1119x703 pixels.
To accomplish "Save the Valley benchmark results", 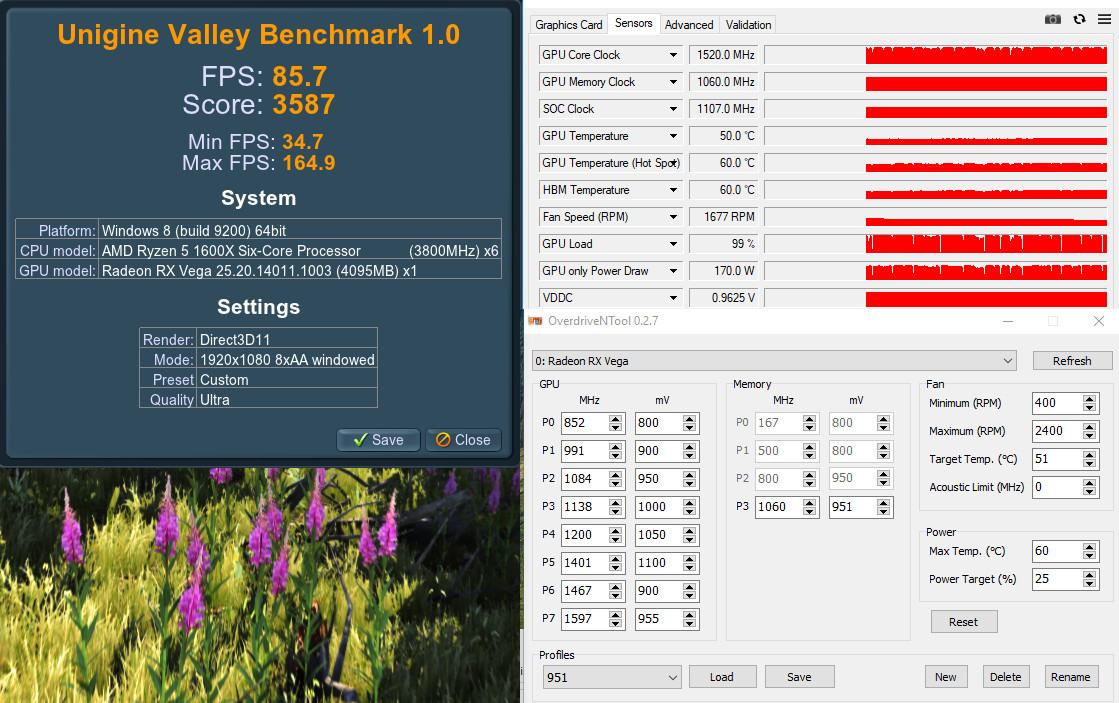I will [379, 440].
